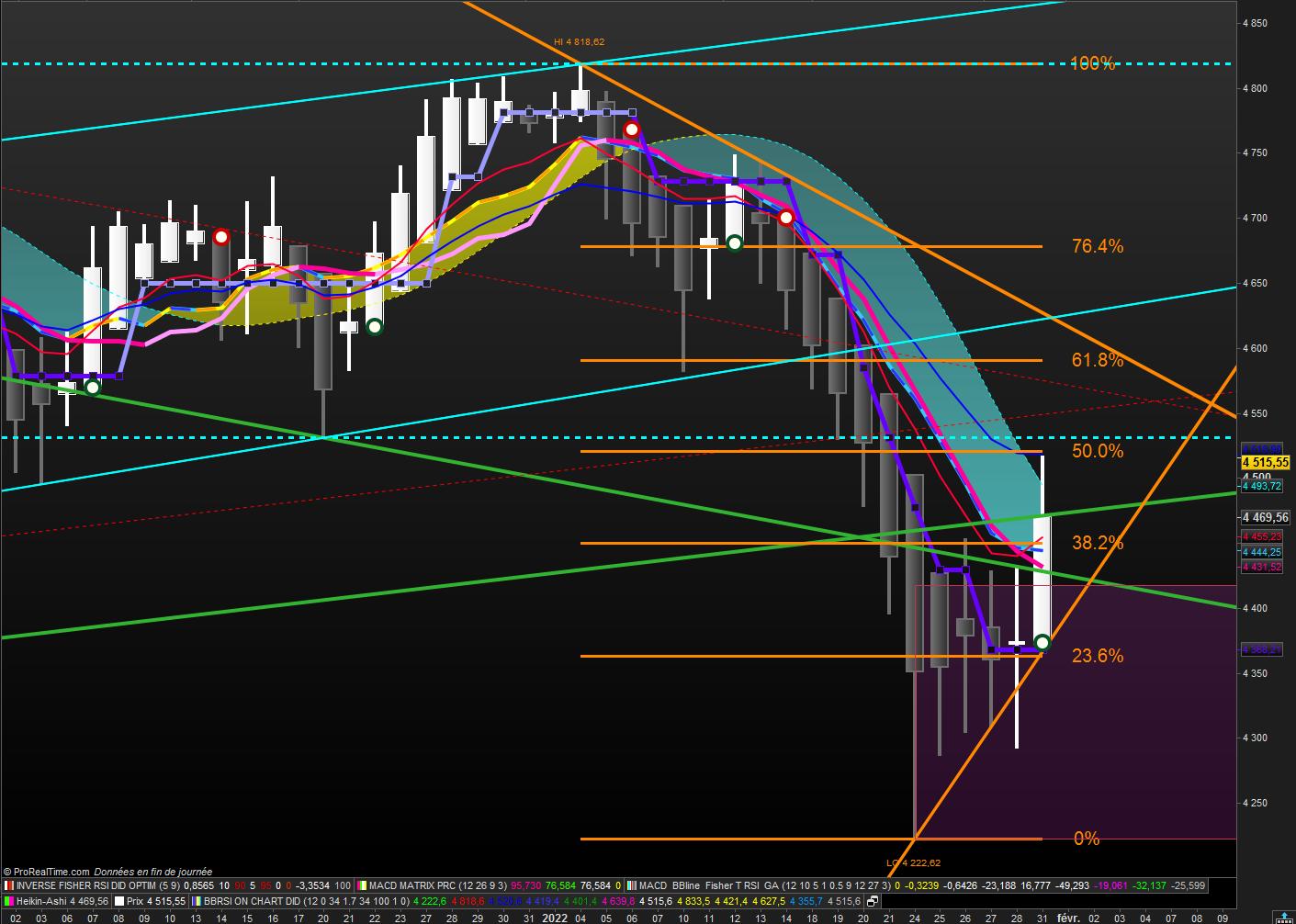Click the grey 4 469,56 Heikin-Ashi price tag
Viewport: 1296px width, 924px height.
click(x=1266, y=517)
